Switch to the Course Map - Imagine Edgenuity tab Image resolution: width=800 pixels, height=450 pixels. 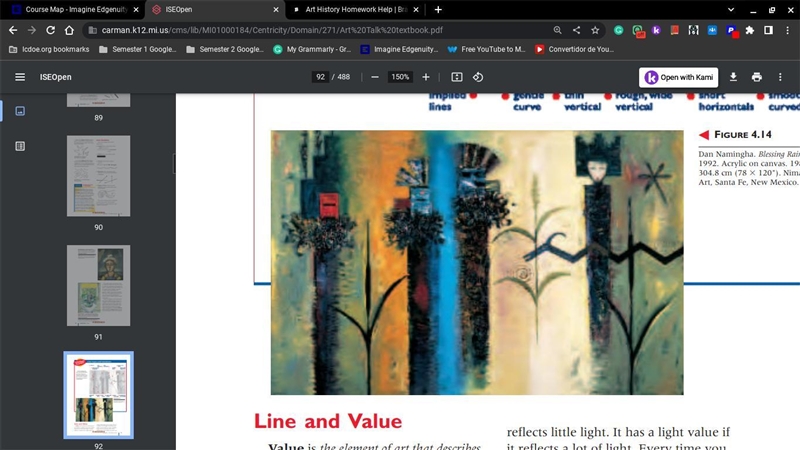(x=76, y=9)
